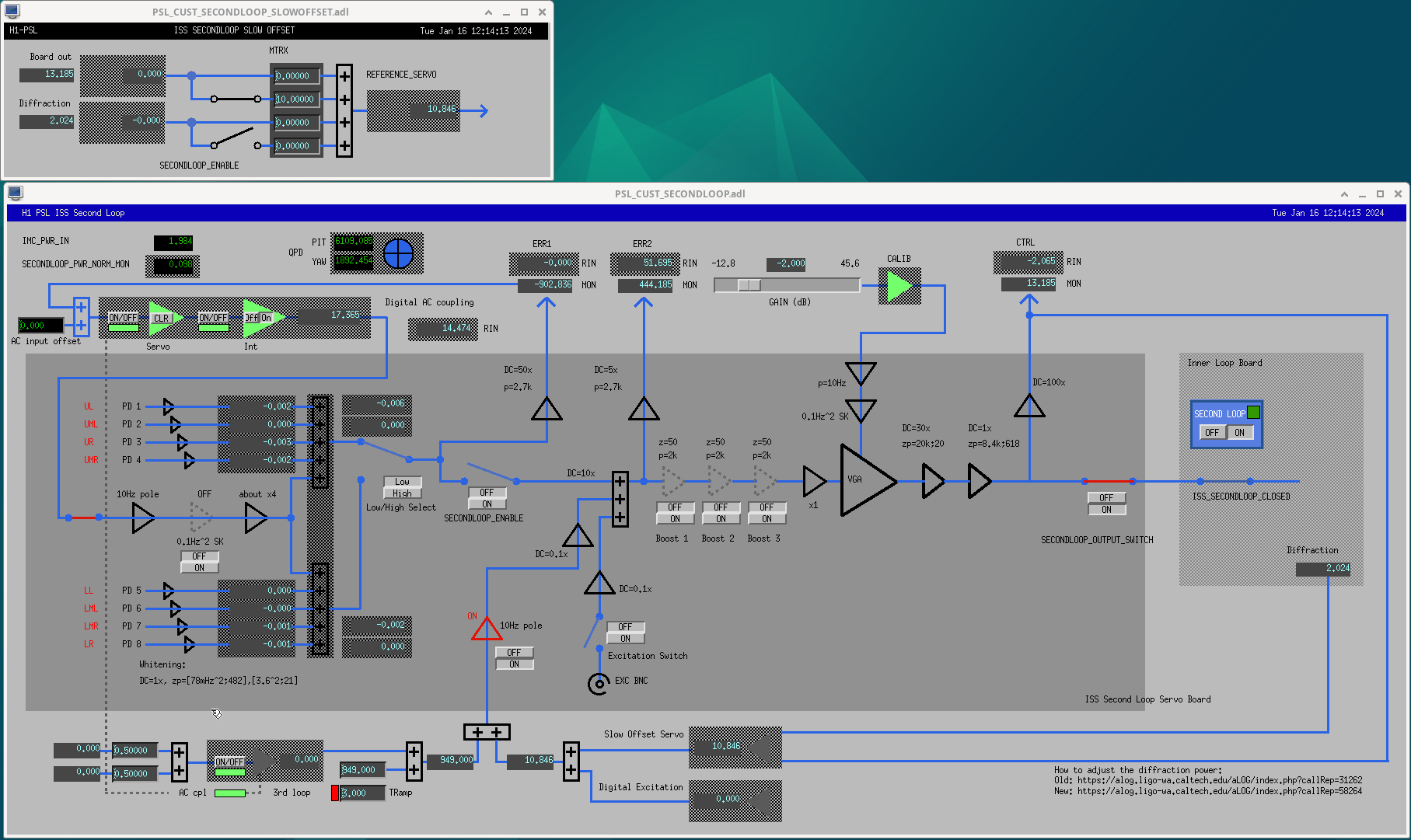This screenshot has width=1411, height=840.
Task: Click the AC input offset field
Action: click(40, 326)
